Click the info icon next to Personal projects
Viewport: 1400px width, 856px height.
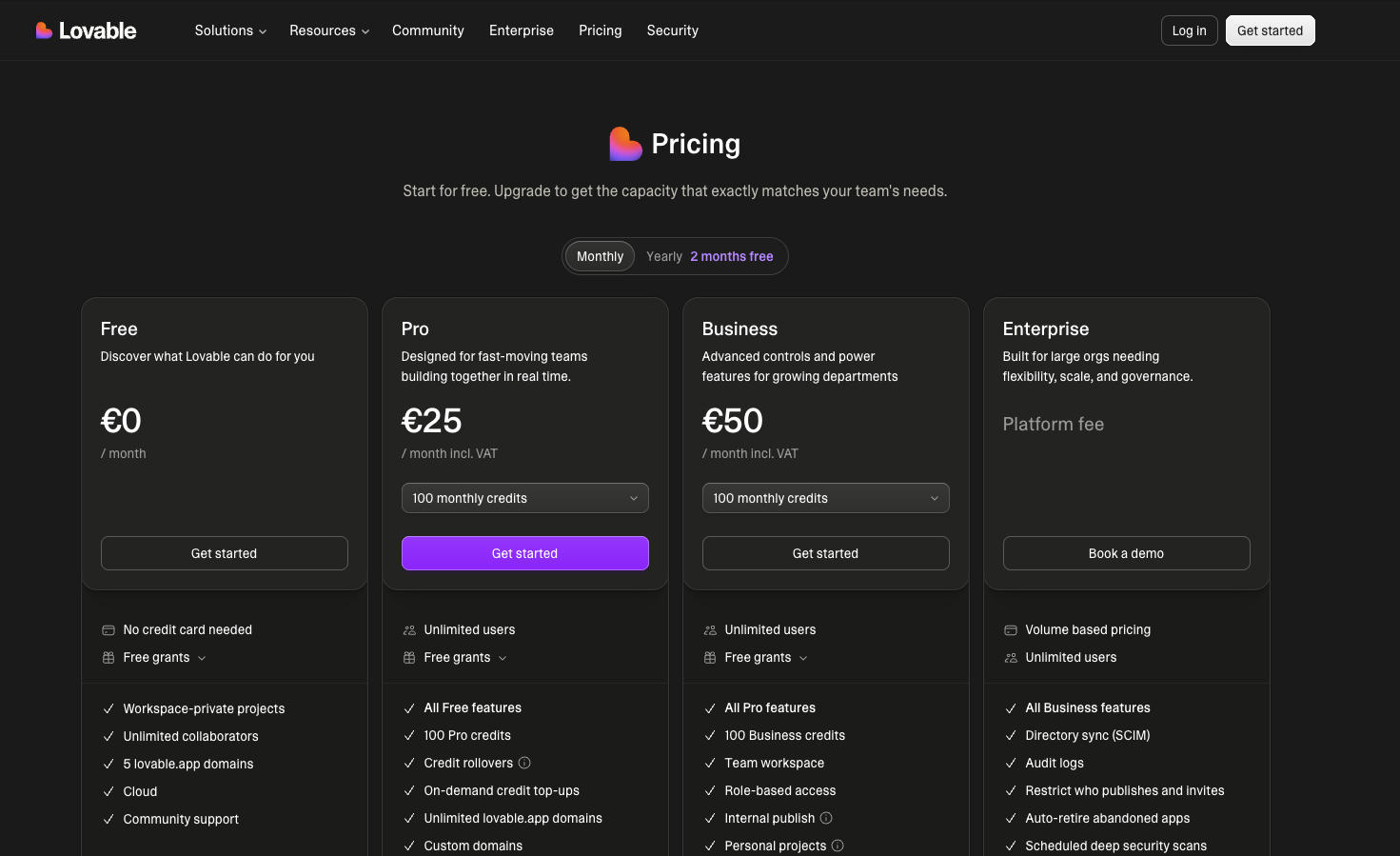coord(838,846)
